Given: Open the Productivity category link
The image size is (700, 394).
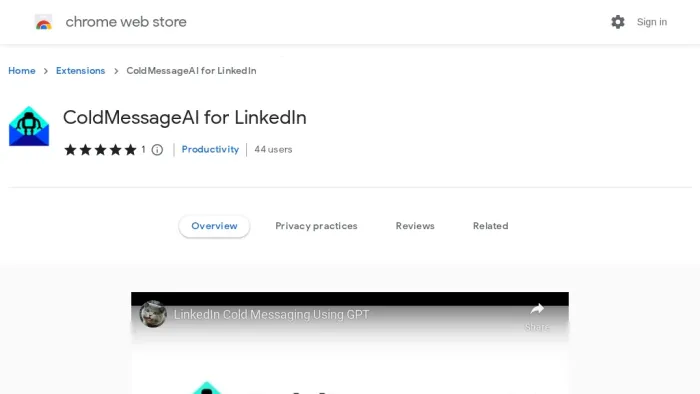Looking at the screenshot, I should pyautogui.click(x=210, y=149).
